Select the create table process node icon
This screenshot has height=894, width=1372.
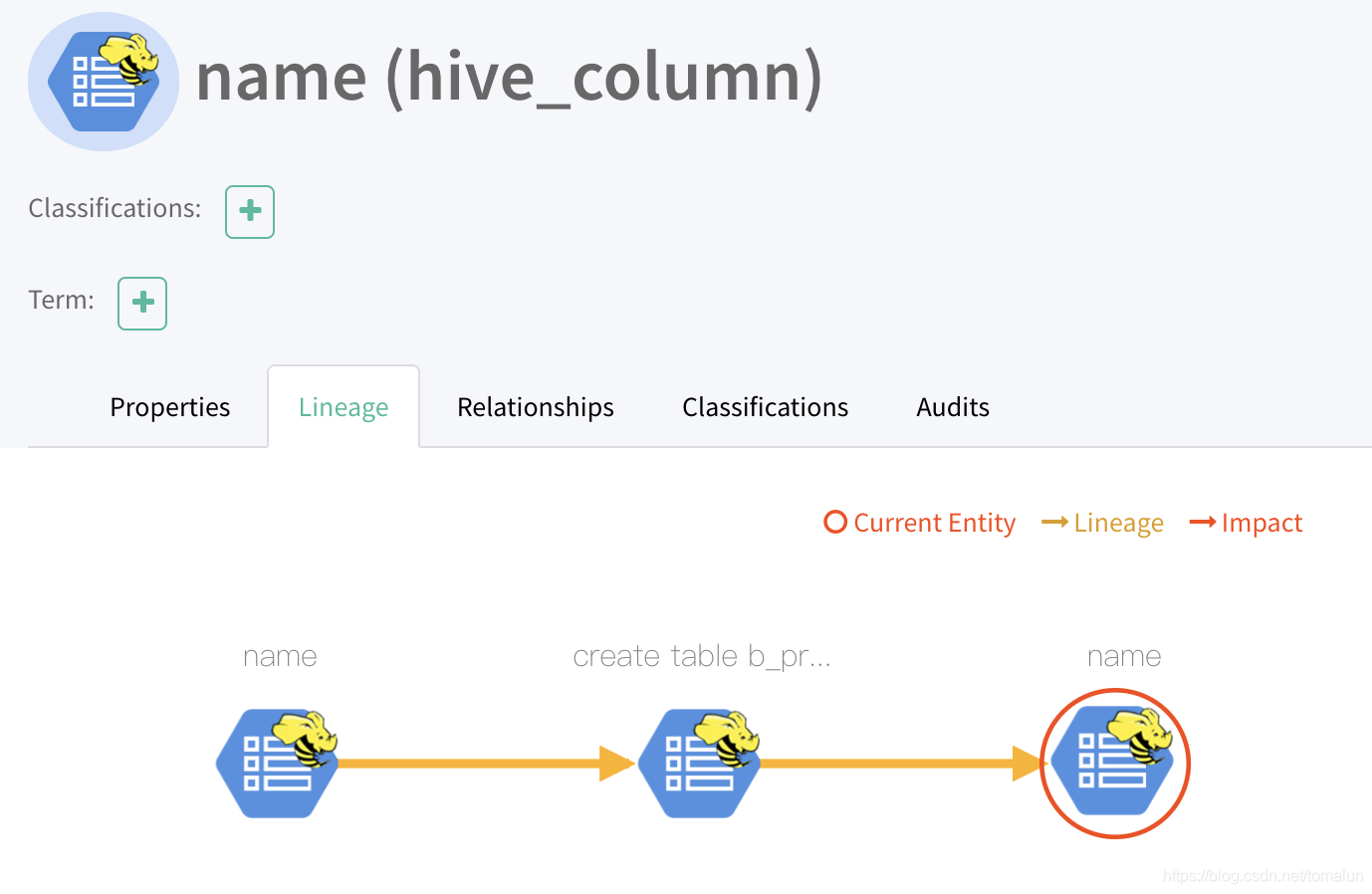pyautogui.click(x=700, y=763)
